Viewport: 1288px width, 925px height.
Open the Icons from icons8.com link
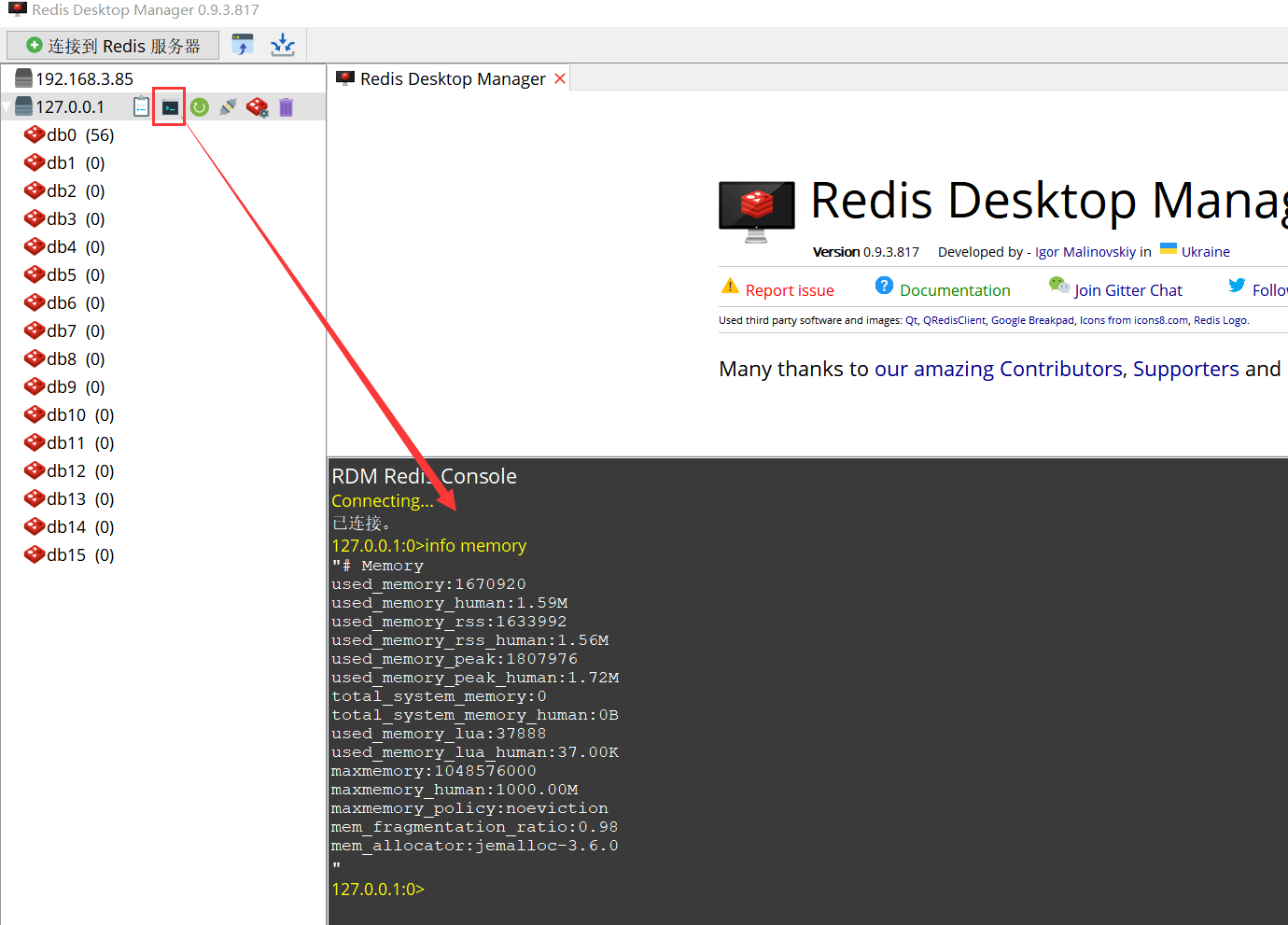[x=1134, y=320]
